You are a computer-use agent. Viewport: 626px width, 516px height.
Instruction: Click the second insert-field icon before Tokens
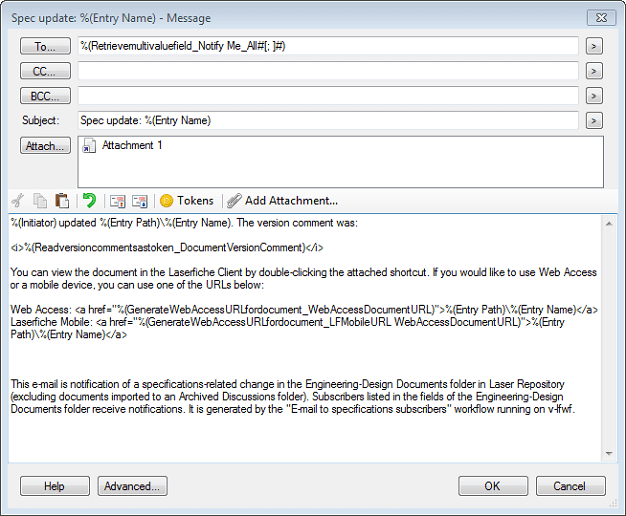coord(140,201)
